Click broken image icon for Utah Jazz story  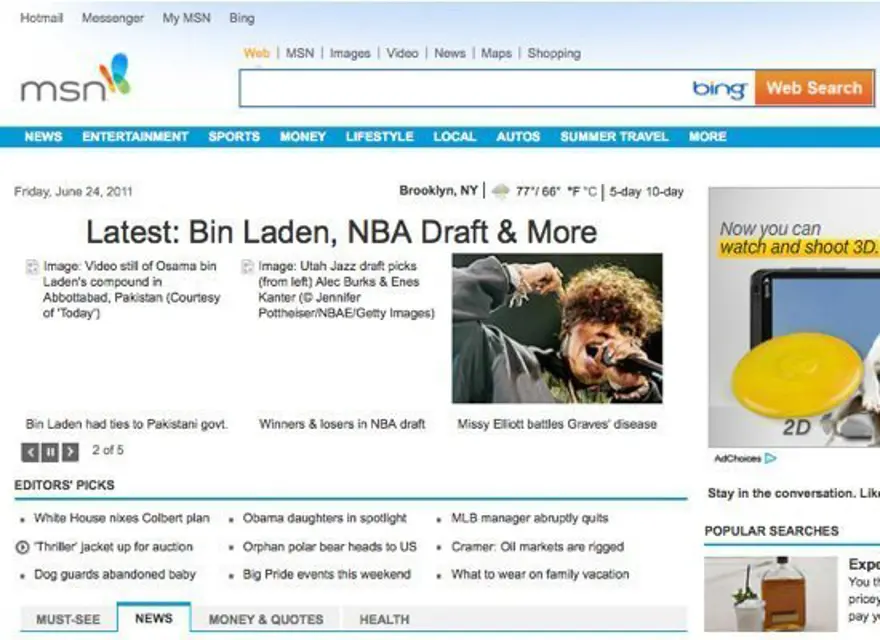(247, 267)
